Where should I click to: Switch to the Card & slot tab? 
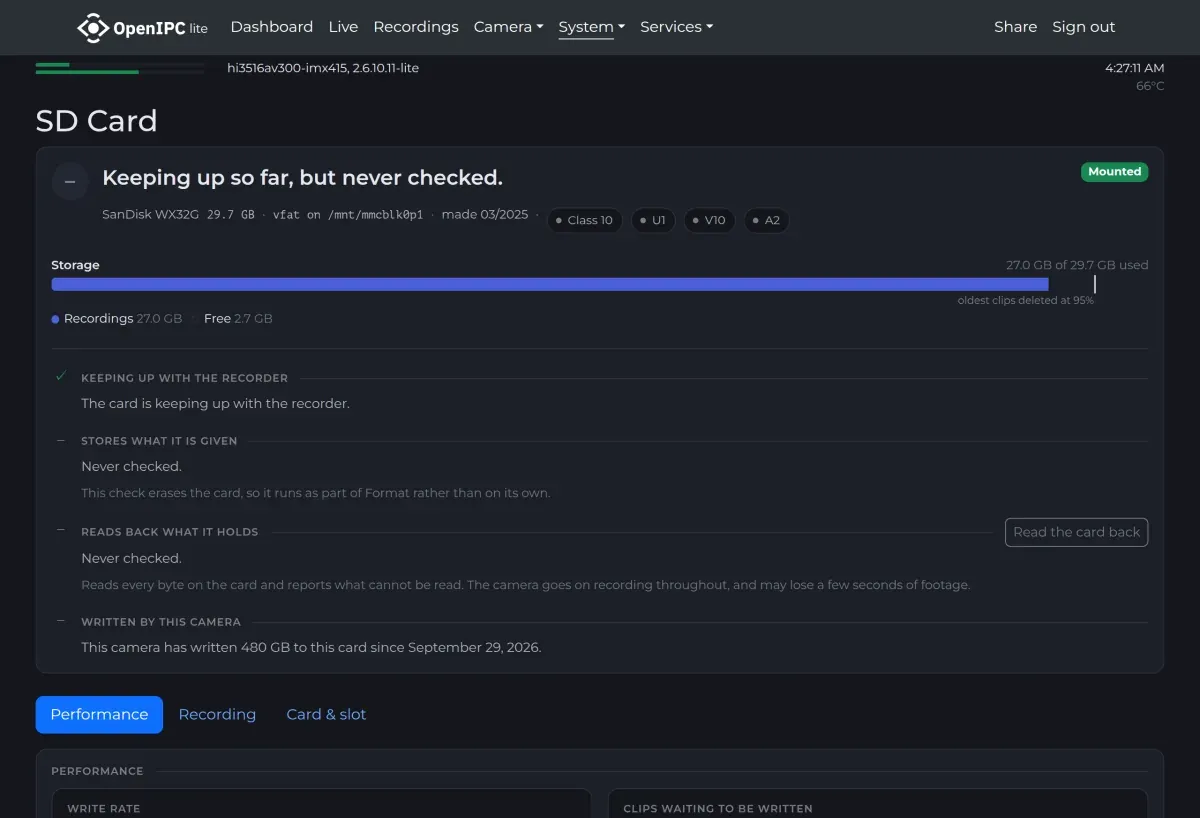(326, 714)
